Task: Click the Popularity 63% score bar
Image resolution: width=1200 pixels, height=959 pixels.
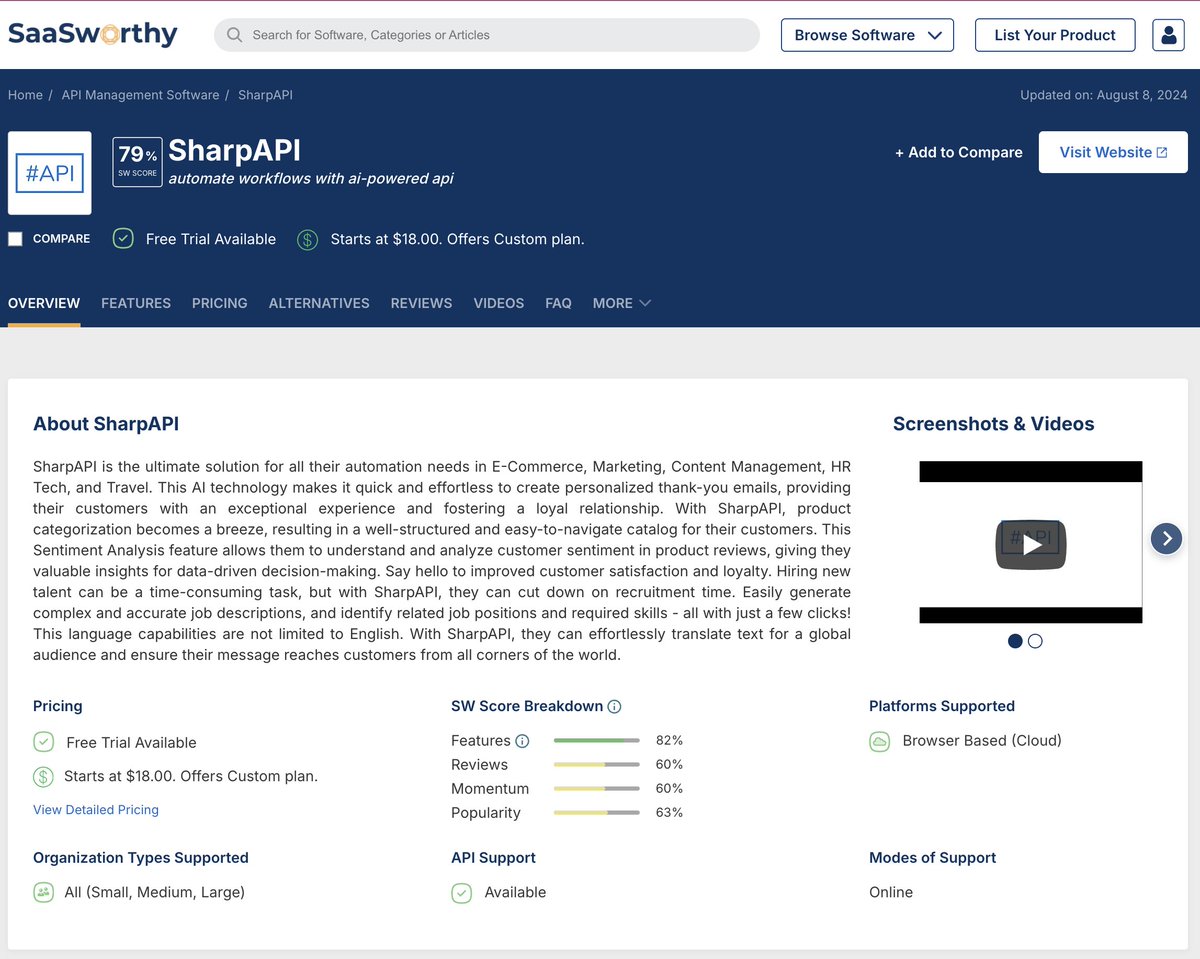Action: click(596, 813)
